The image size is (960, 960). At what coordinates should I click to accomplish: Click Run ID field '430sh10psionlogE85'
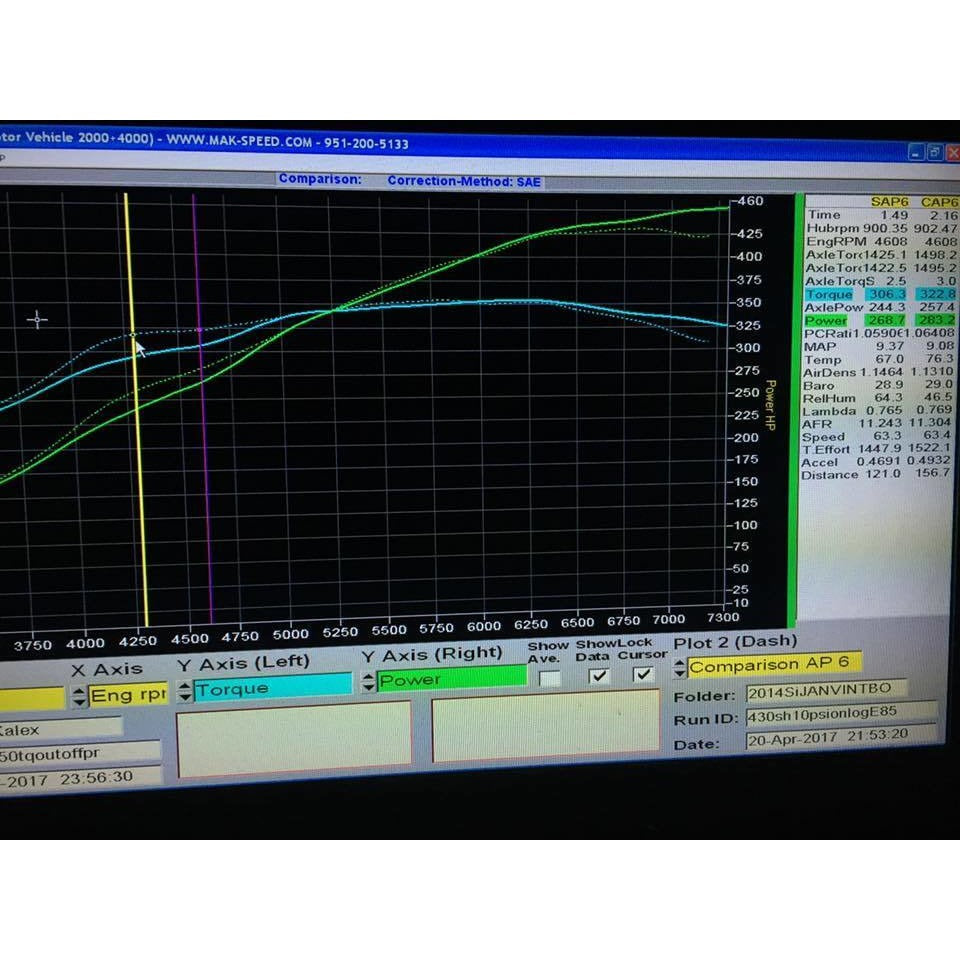[x=842, y=714]
